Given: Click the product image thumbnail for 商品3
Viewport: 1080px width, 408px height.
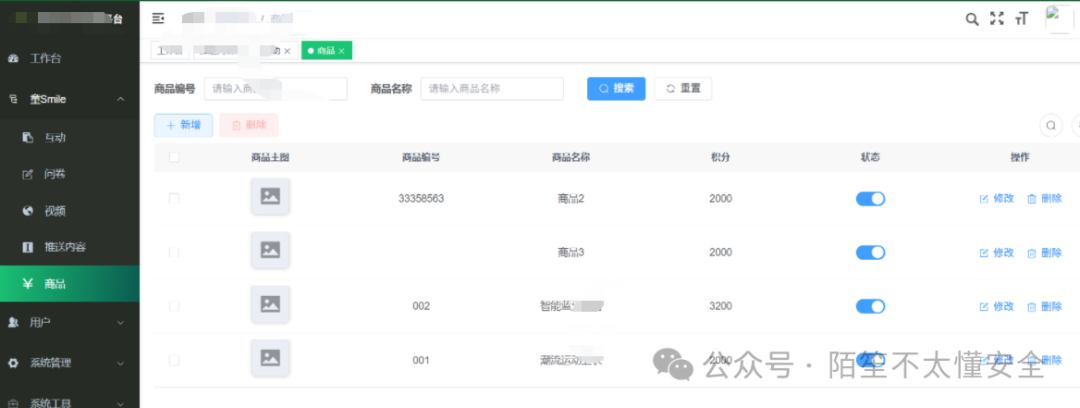Looking at the screenshot, I should pos(270,250).
